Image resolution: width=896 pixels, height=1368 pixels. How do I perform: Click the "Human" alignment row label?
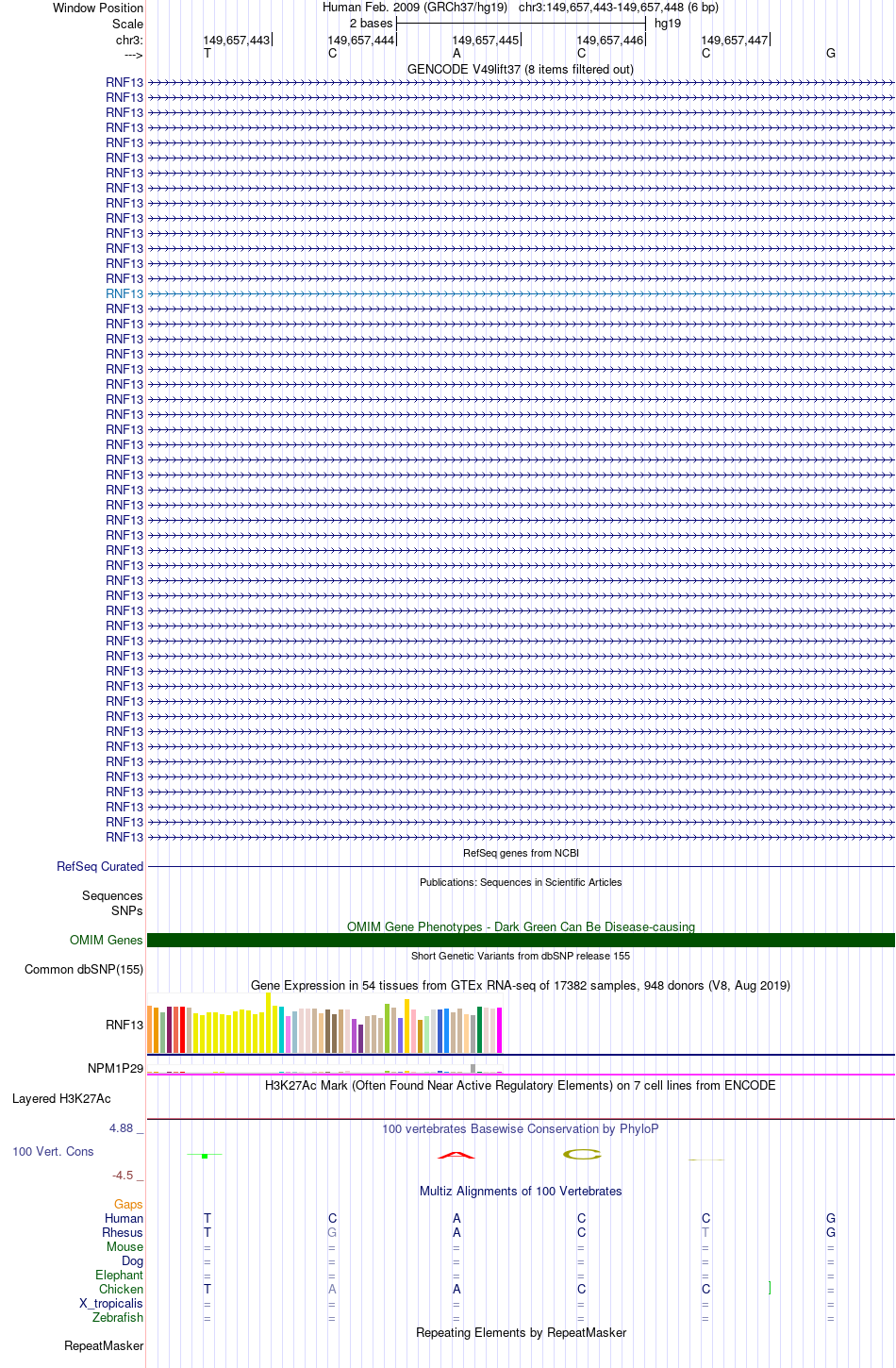pos(124,1218)
